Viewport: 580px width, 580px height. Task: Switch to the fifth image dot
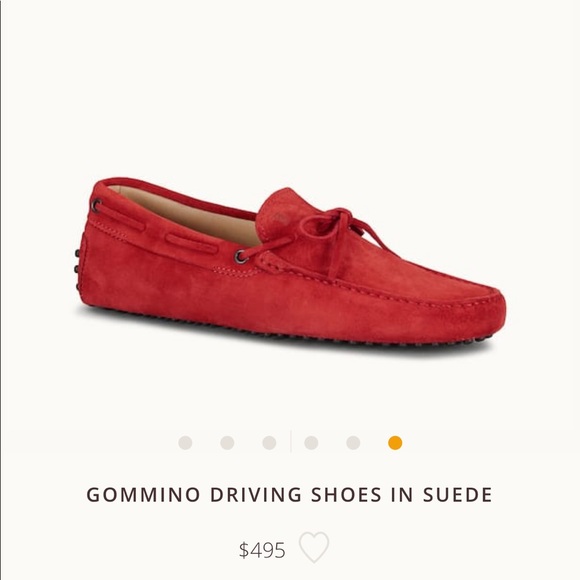[x=353, y=442]
